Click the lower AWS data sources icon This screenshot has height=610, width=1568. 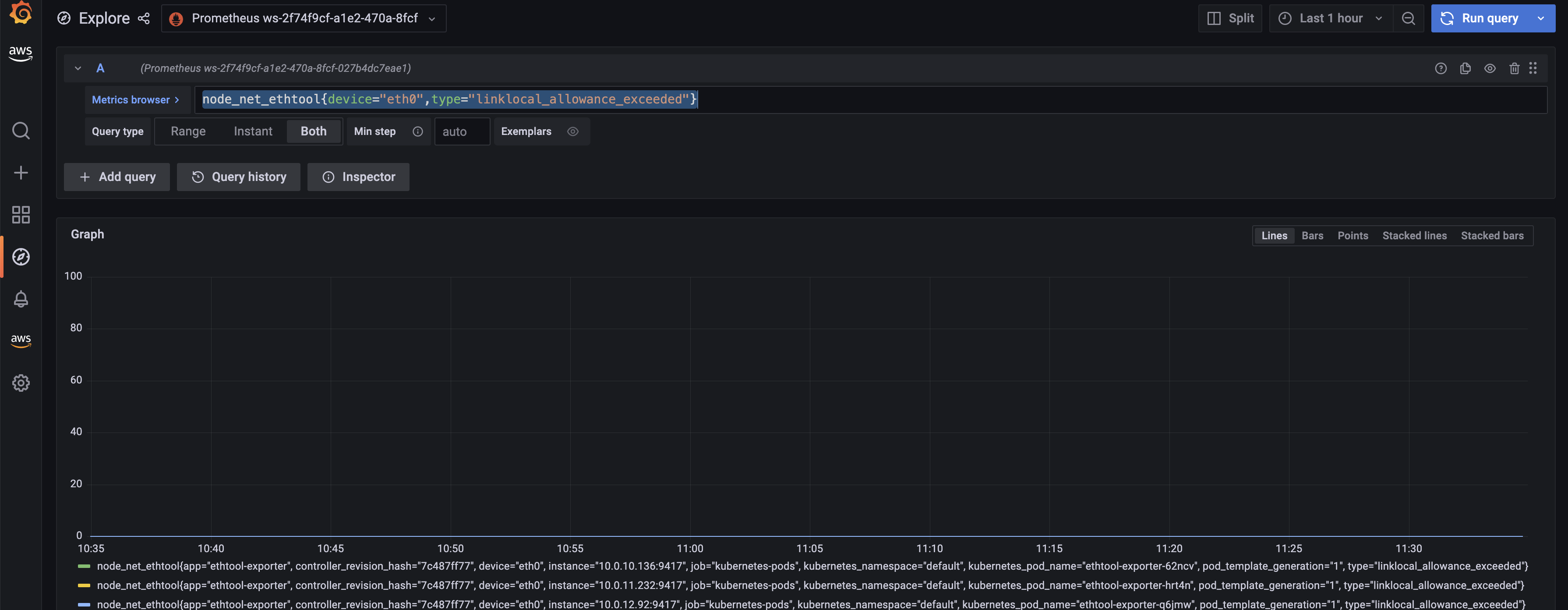click(21, 341)
